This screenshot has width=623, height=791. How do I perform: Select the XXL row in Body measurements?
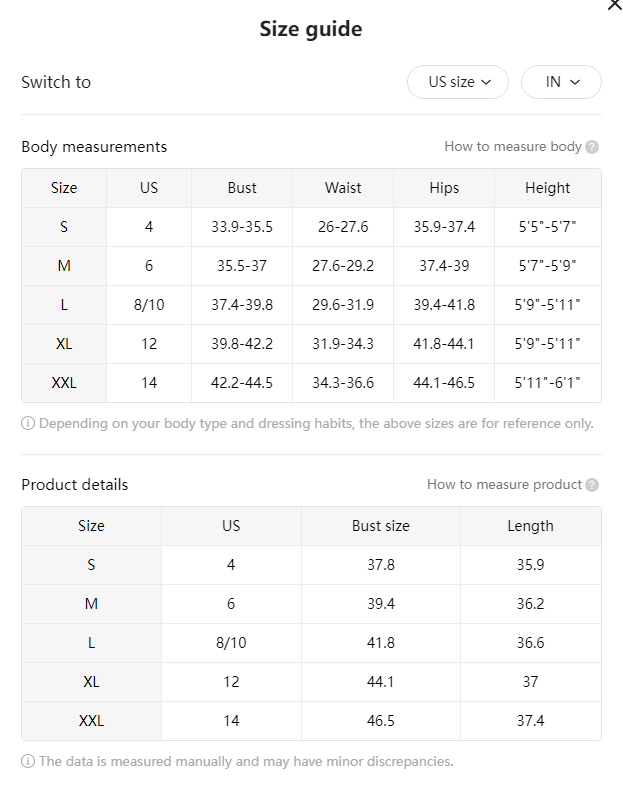pyautogui.click(x=311, y=383)
